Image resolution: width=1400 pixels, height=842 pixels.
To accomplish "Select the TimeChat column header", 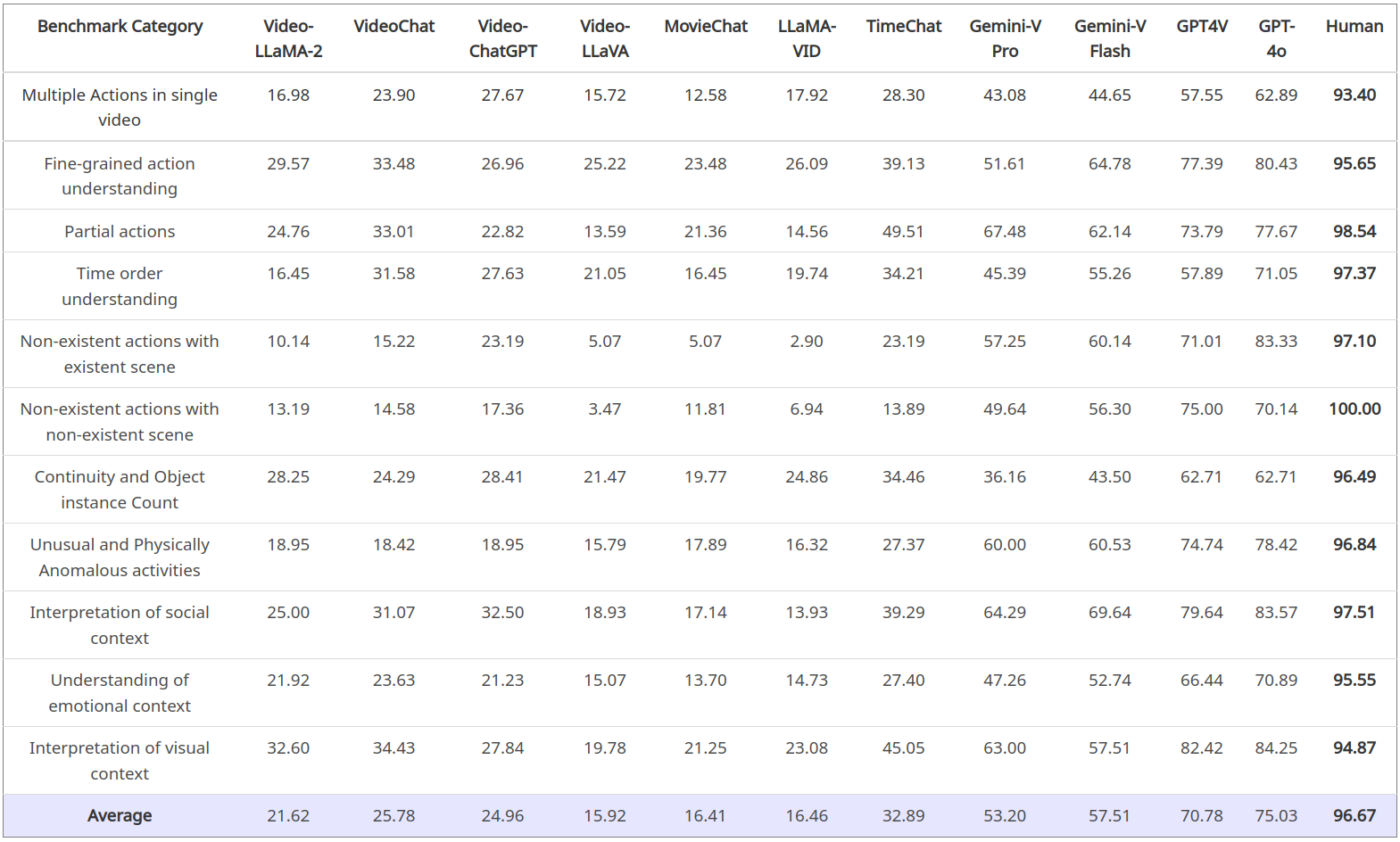I will 904,27.
